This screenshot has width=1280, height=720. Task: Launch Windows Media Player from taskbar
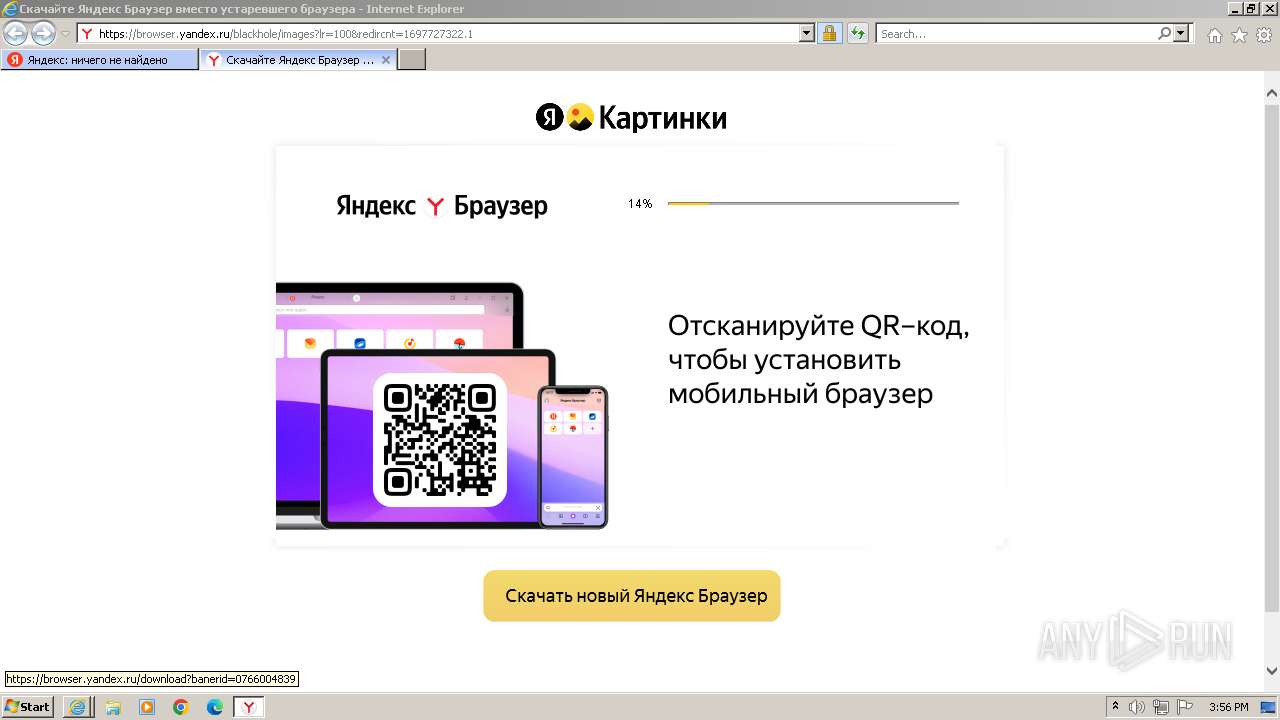tap(147, 707)
